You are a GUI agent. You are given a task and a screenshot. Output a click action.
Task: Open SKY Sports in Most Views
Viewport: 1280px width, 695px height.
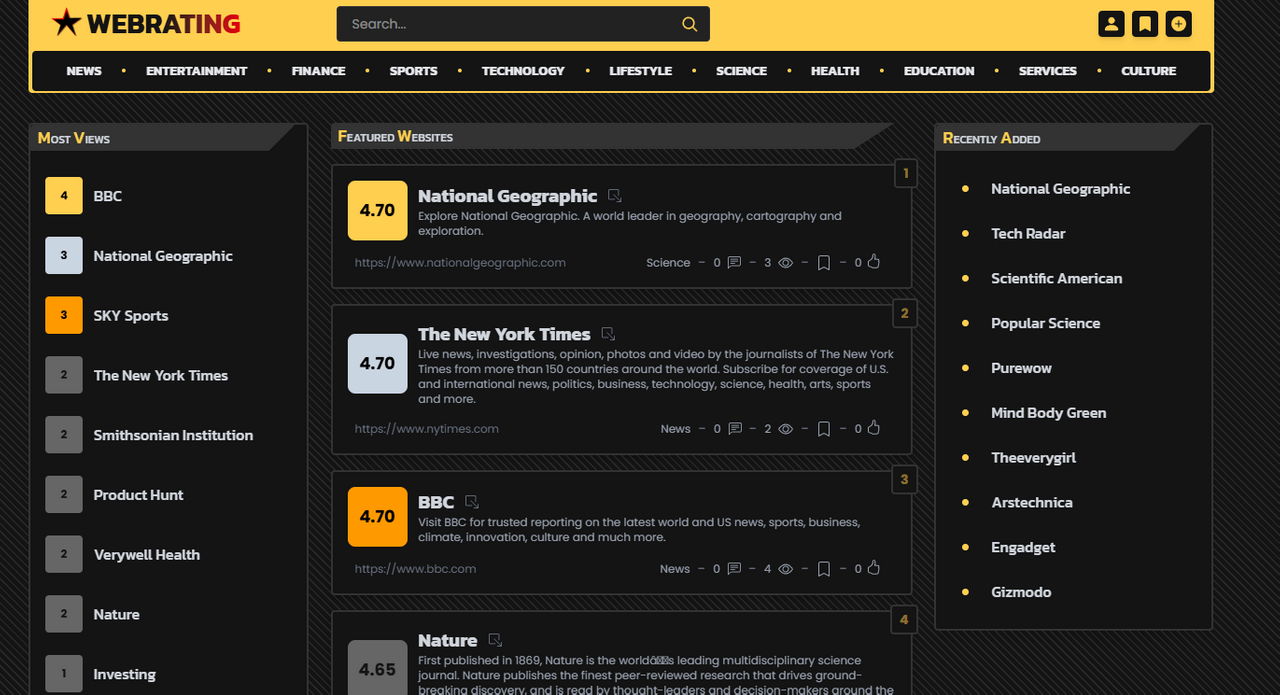[x=131, y=316]
